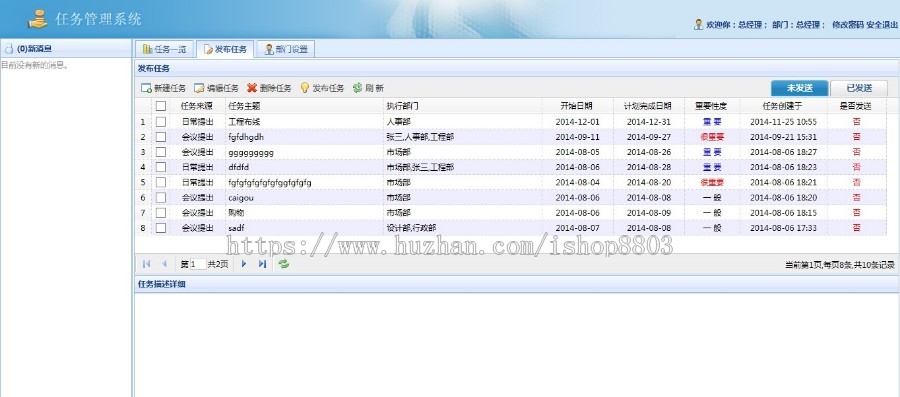The height and width of the screenshot is (397, 900).
Task: Click the 2014-09-21 15:31 creation time cell
Action: pyautogui.click(x=783, y=137)
